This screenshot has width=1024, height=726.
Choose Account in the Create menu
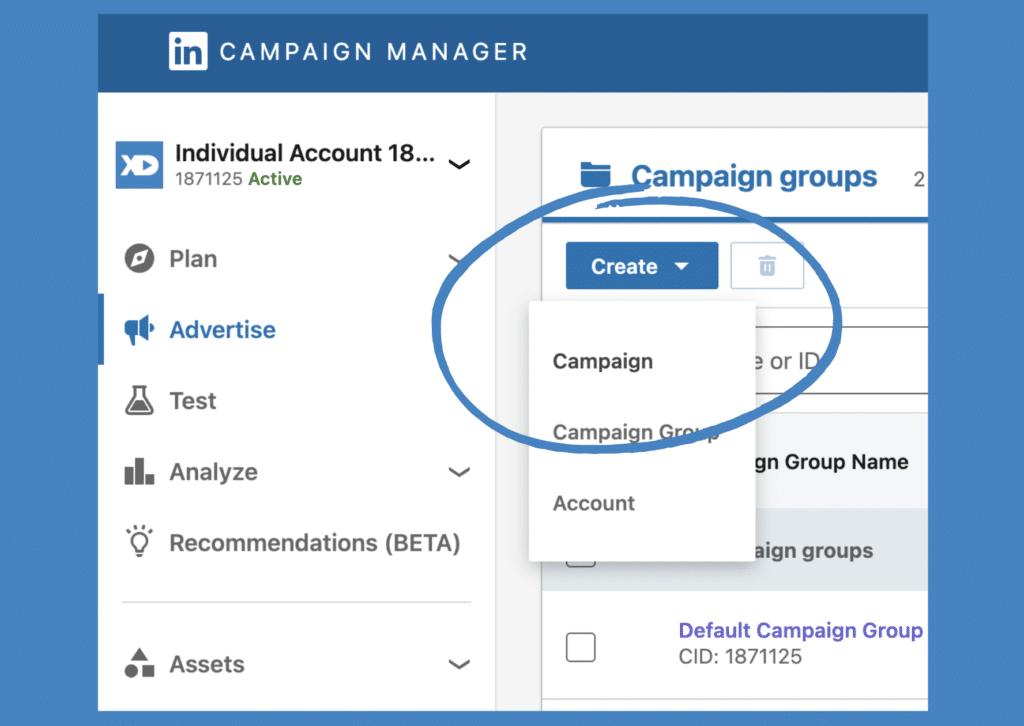point(594,503)
